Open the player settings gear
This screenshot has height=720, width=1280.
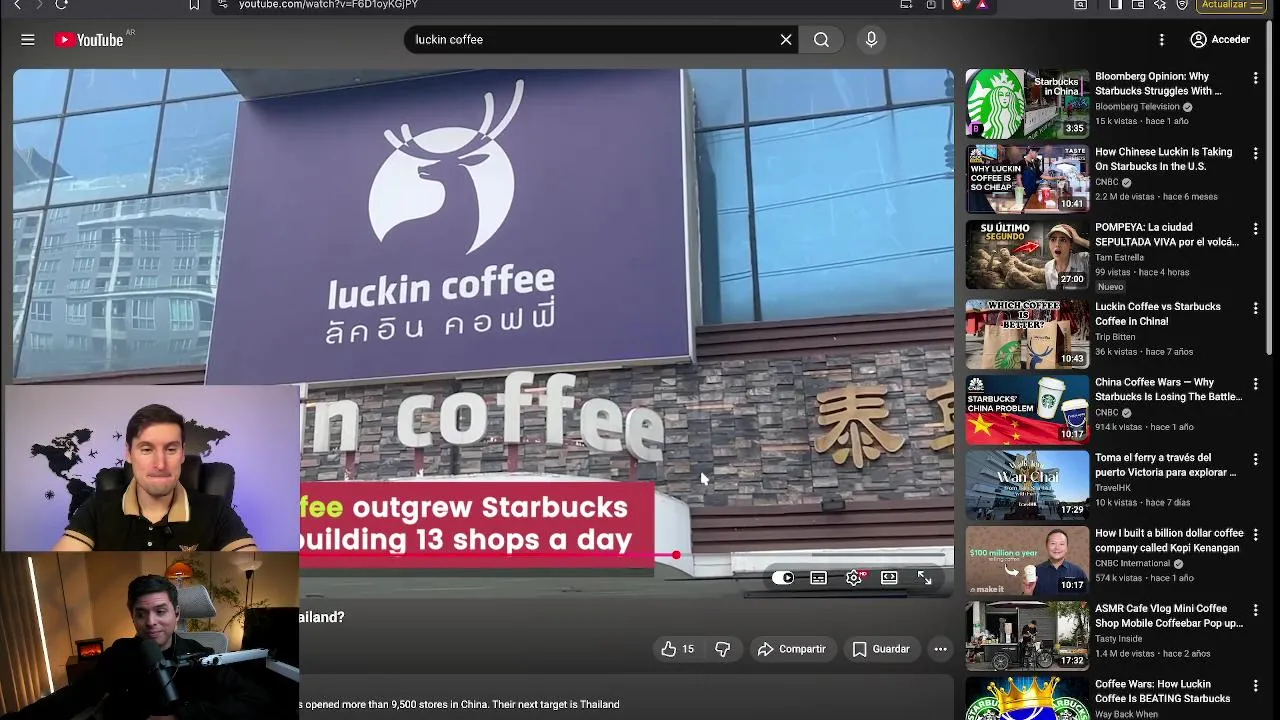854,578
